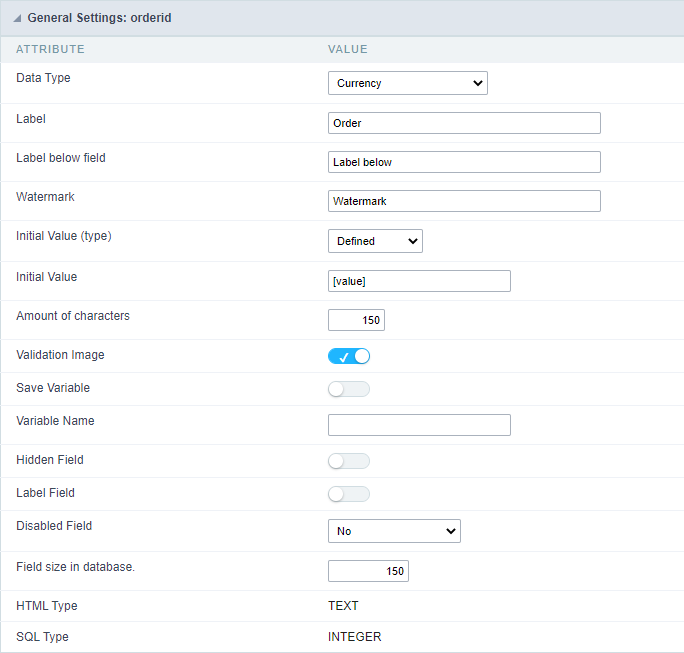Viewport: 684px width, 653px height.
Task: Click the Data Type attribute label
Action: (x=43, y=78)
